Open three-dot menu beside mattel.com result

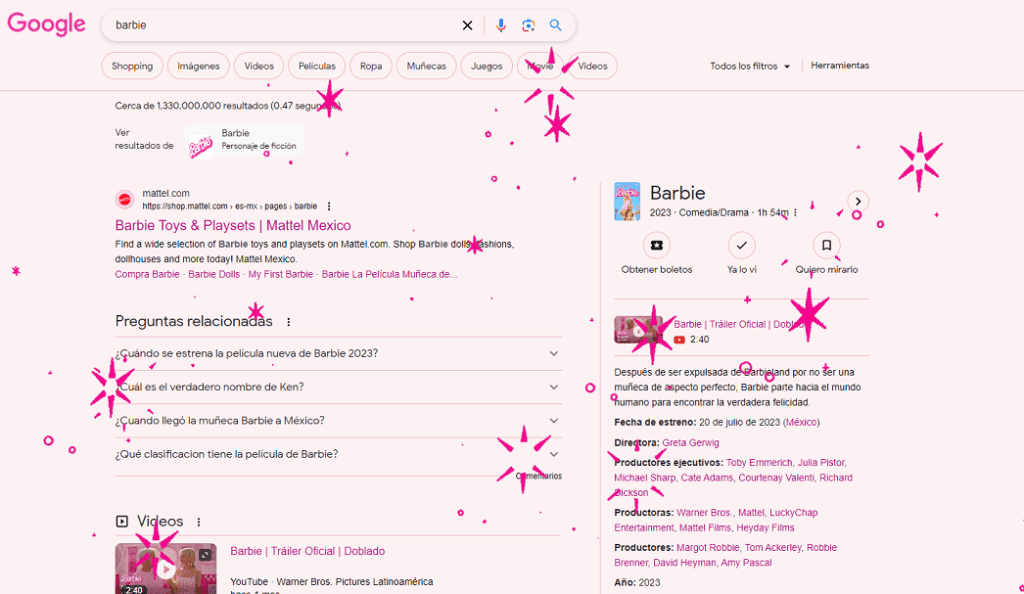(328, 206)
